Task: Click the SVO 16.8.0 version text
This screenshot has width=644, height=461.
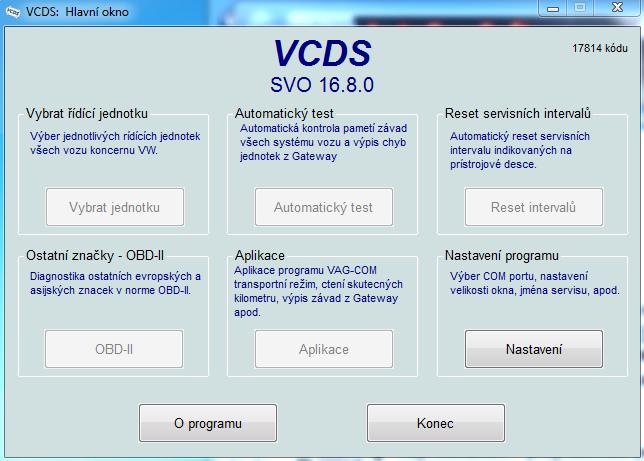Action: [x=322, y=85]
